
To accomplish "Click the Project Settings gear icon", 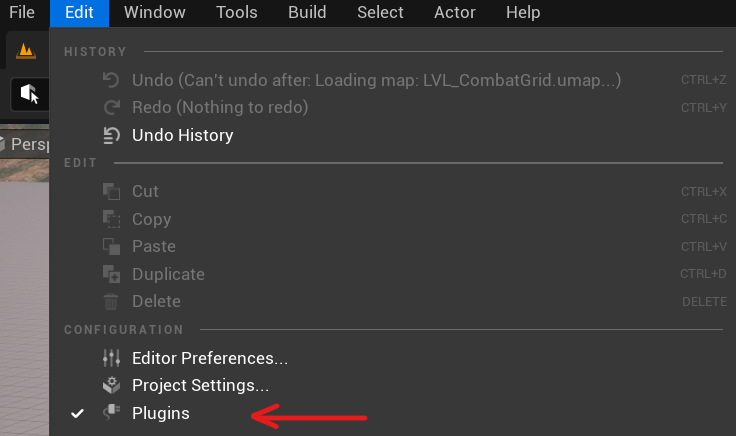I will tap(112, 385).
